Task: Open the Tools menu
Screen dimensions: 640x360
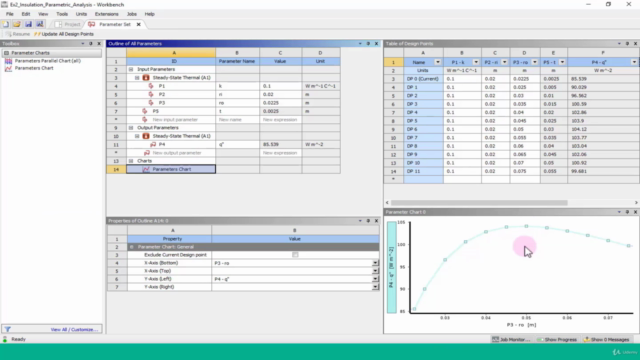Action: [62, 14]
